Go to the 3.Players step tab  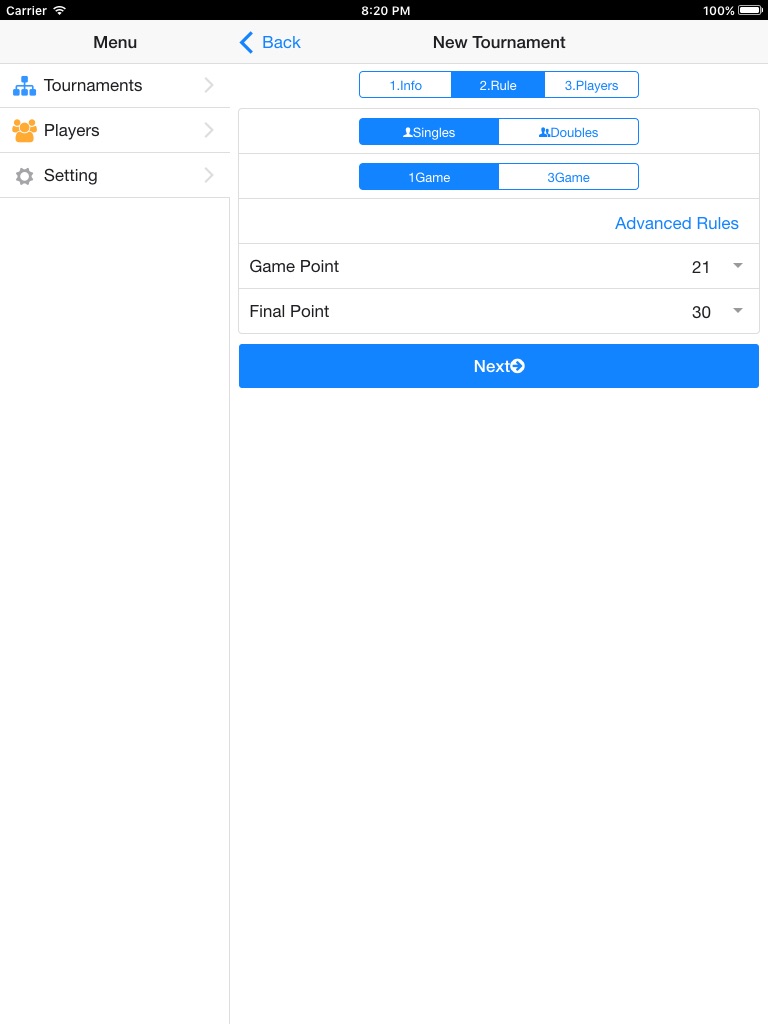[x=591, y=85]
